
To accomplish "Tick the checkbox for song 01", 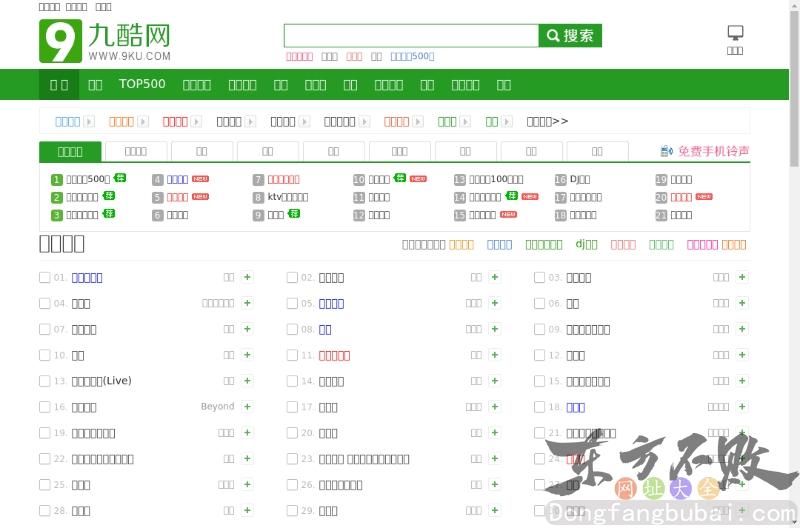I will tap(45, 277).
